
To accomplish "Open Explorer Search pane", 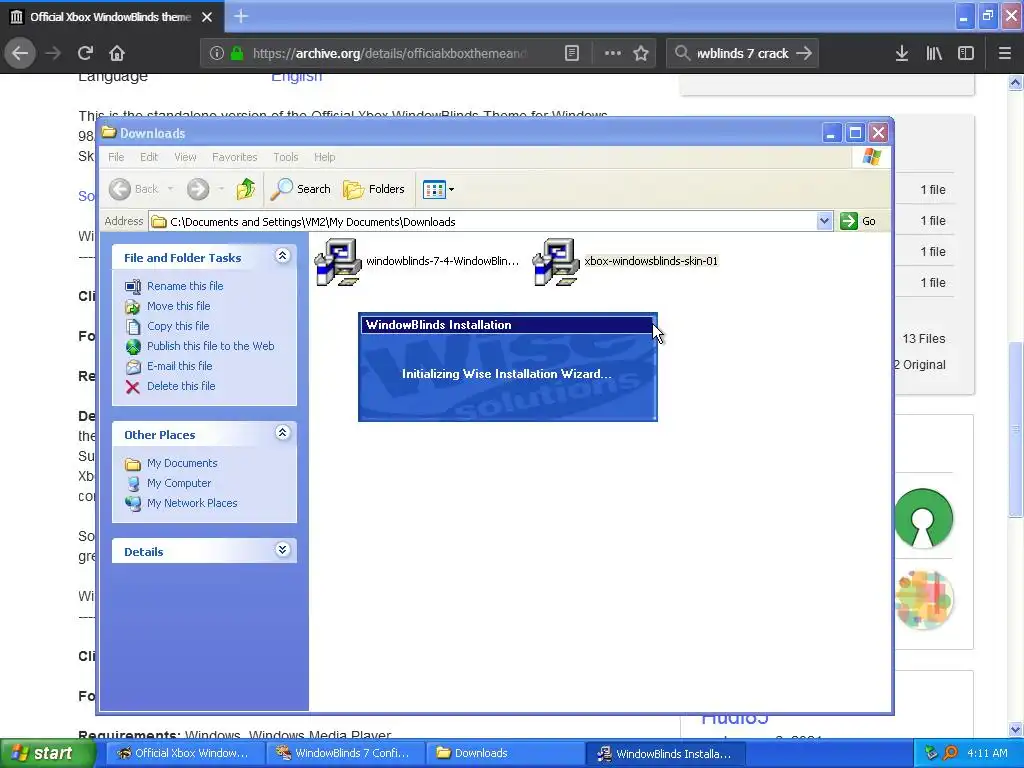I will point(301,189).
